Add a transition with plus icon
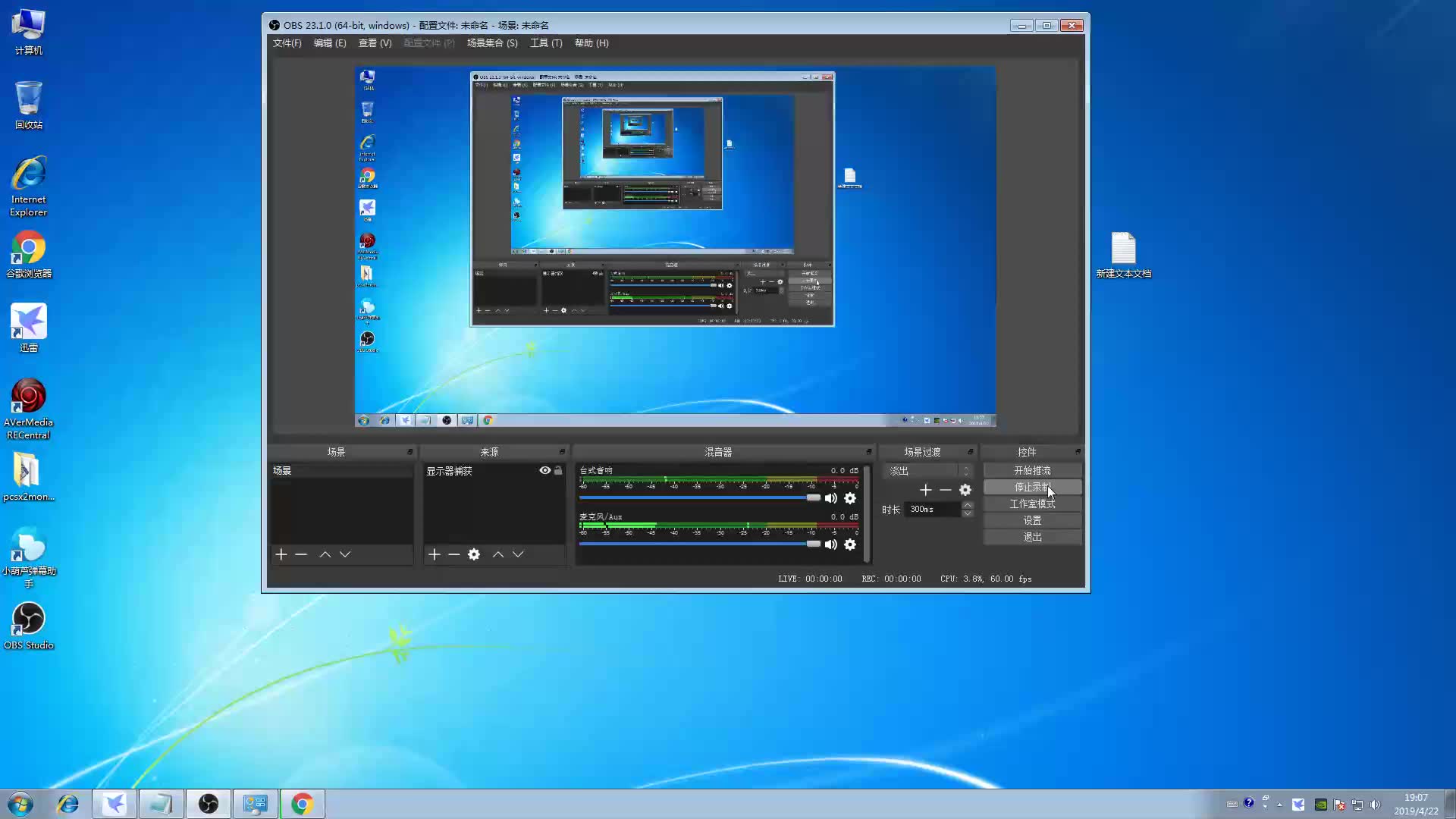Screen dimensions: 1456x819 tap(926, 490)
